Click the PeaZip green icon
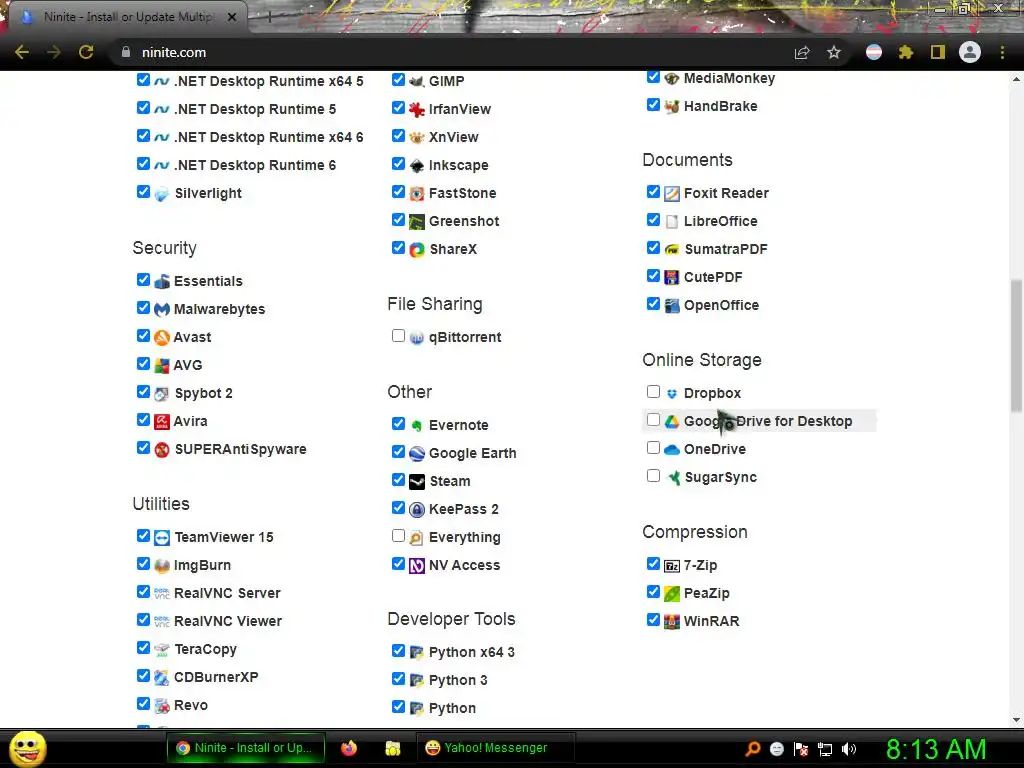Screen dimensions: 1024x768 tap(671, 594)
